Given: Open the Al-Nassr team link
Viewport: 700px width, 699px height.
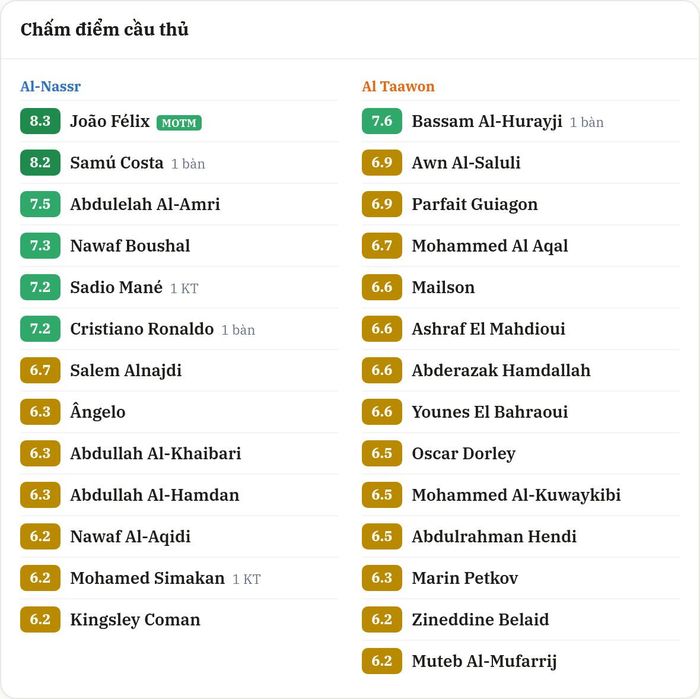Looking at the screenshot, I should click(x=50, y=86).
